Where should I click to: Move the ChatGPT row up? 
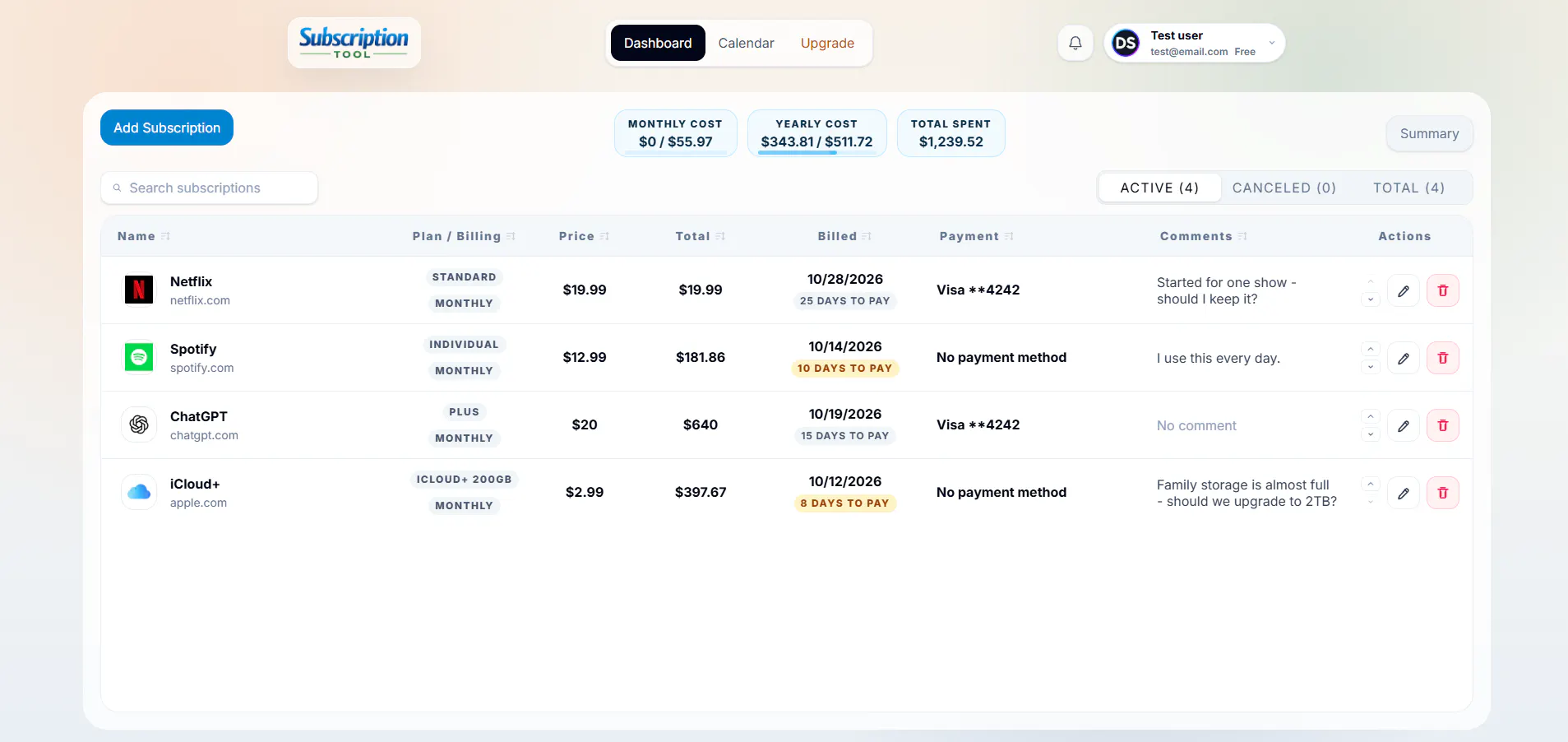(x=1370, y=416)
